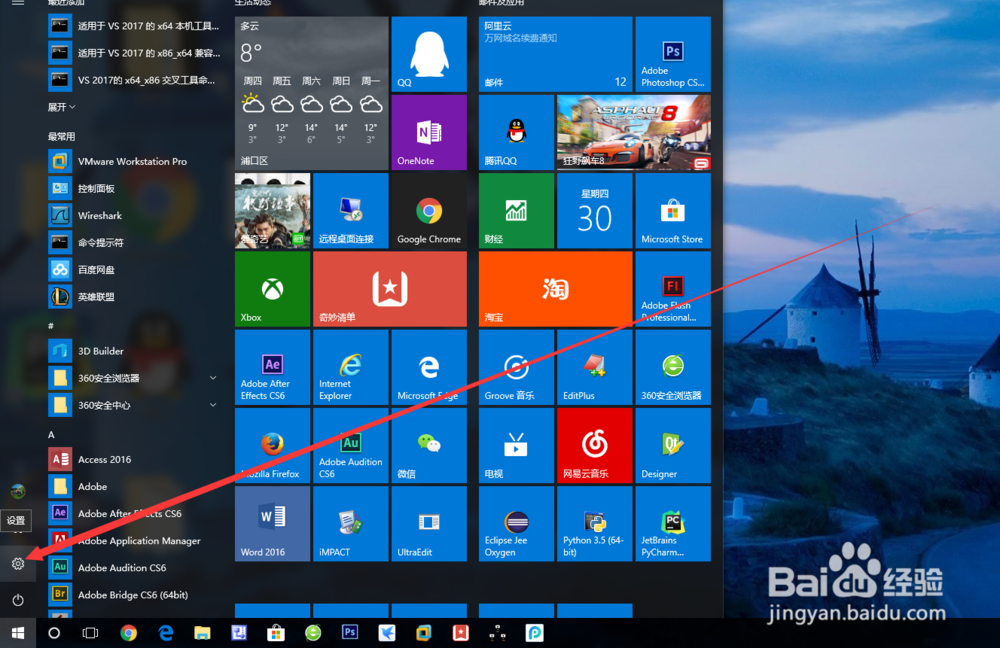Open the 阿里云 mail tile

555,54
